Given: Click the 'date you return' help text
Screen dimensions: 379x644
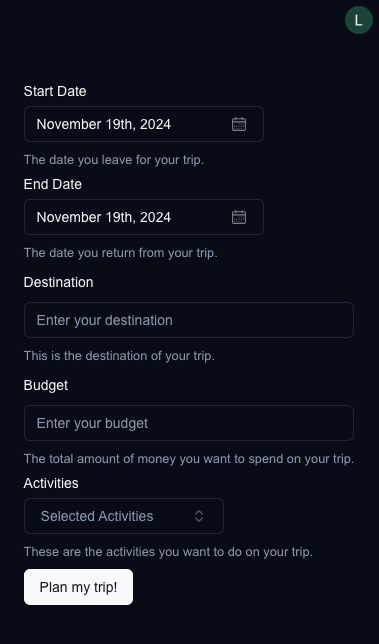Looking at the screenshot, I should click(121, 253).
